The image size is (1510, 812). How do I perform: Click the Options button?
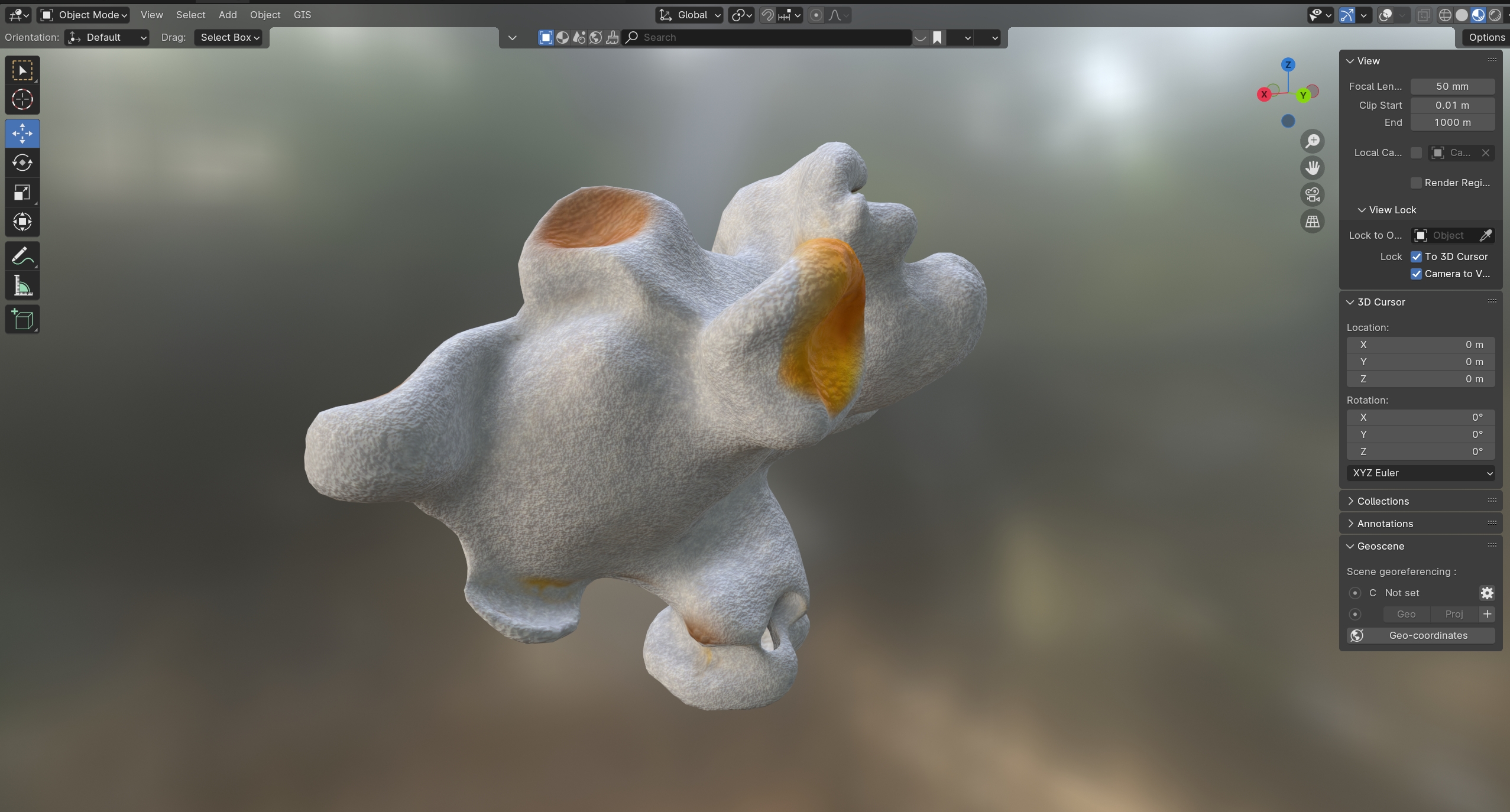tap(1486, 37)
